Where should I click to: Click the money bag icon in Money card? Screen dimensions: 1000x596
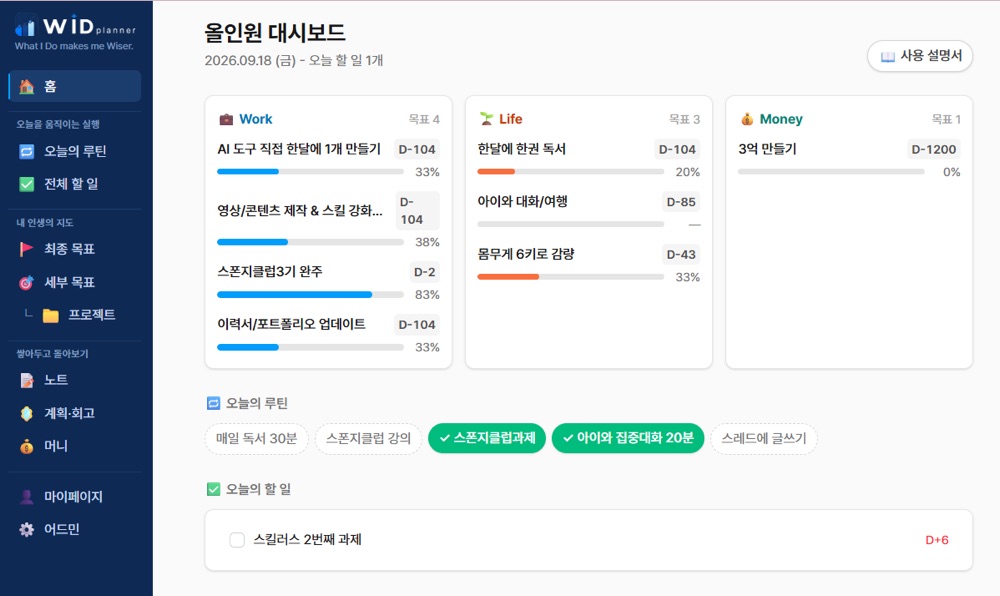pyautogui.click(x=747, y=119)
